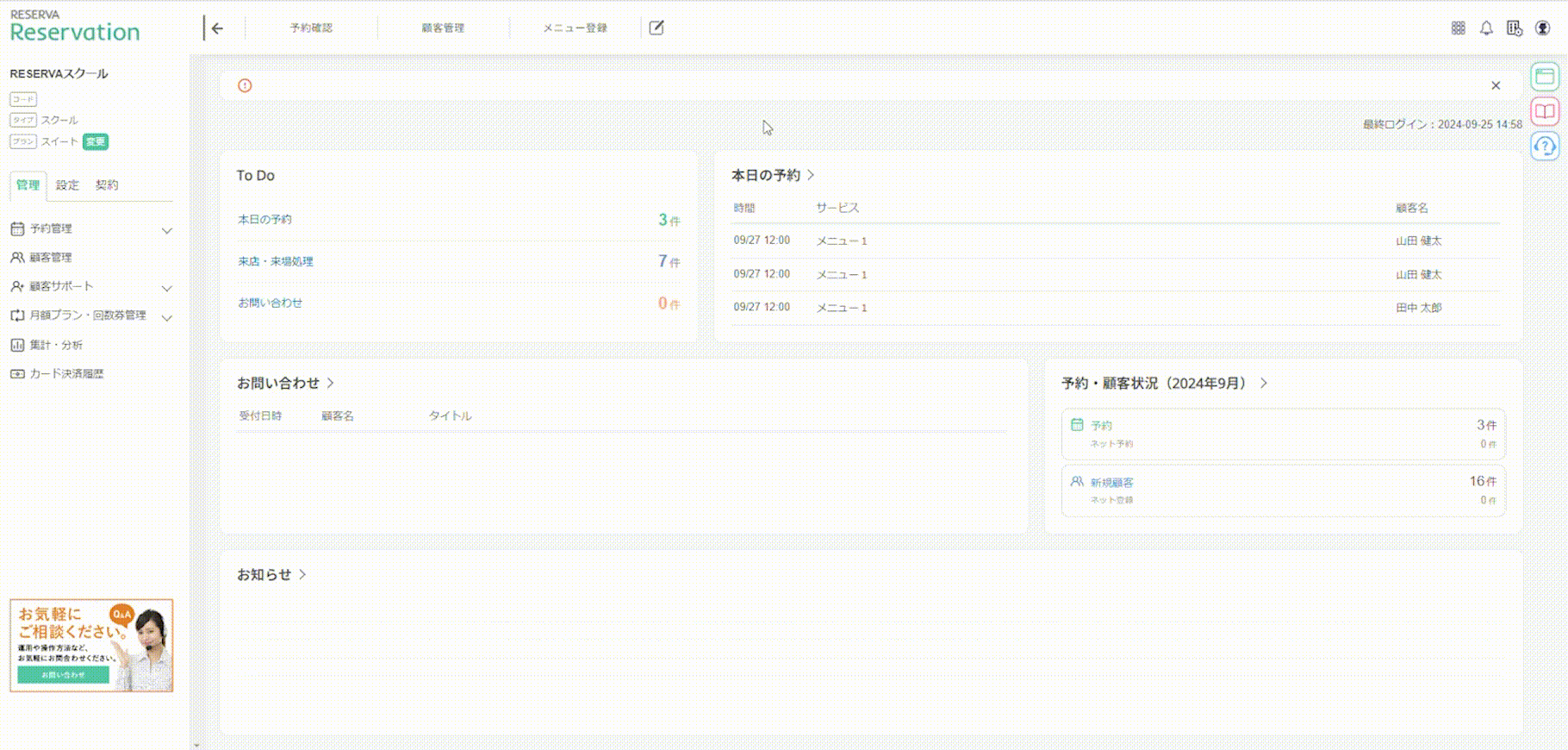Click the 新規顧客 16件 status card
Screen dimensions: 1568x750
1284,491
